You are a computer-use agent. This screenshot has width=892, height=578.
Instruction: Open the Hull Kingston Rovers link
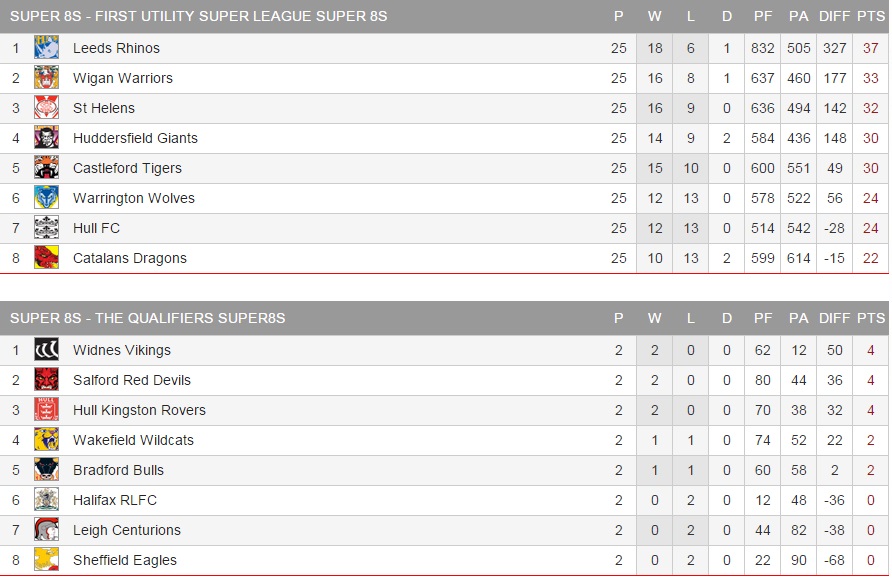(x=139, y=410)
